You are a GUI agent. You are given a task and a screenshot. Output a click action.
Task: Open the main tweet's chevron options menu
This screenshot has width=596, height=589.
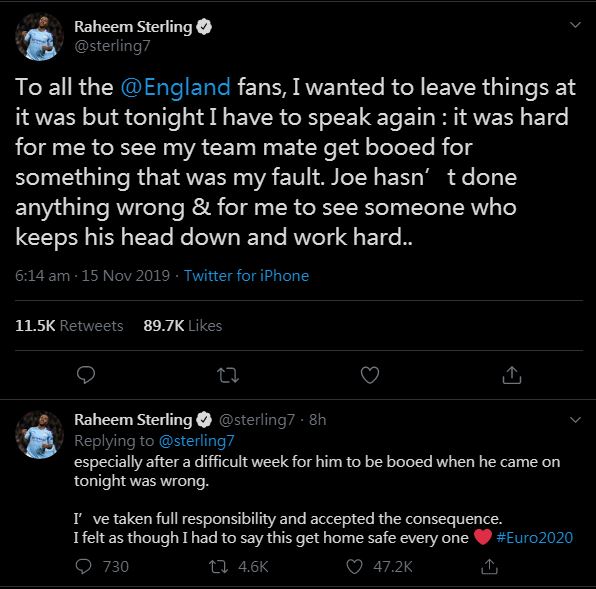click(x=575, y=25)
